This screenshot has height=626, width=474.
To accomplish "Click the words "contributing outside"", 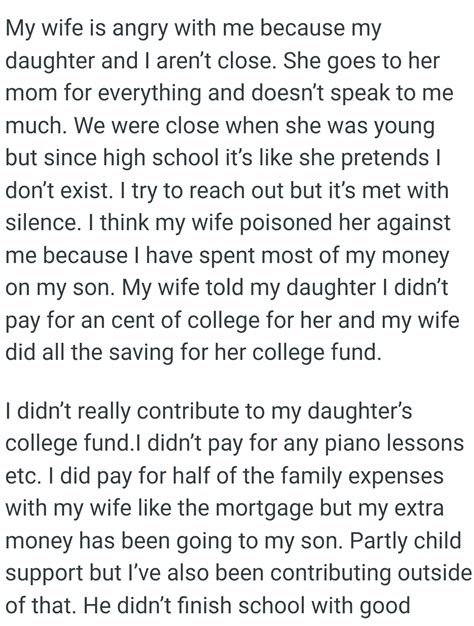I will tap(371, 574).
